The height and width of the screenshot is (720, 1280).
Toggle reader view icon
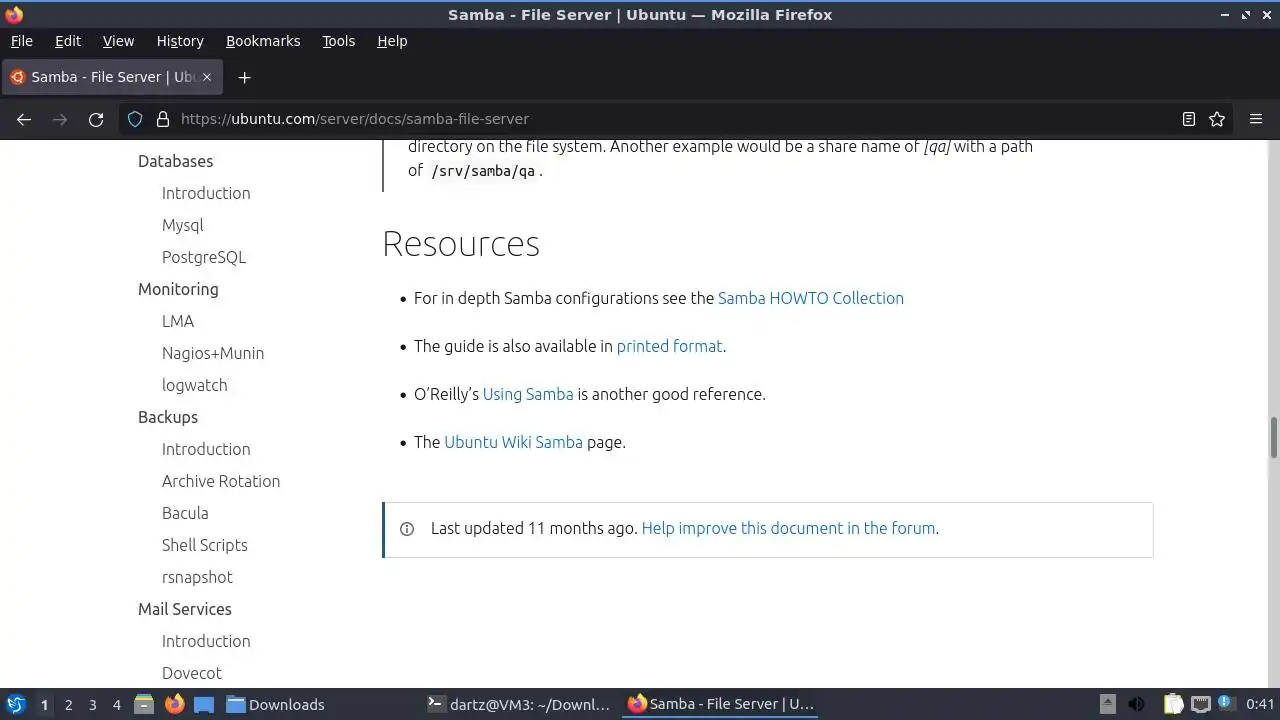pos(1189,119)
